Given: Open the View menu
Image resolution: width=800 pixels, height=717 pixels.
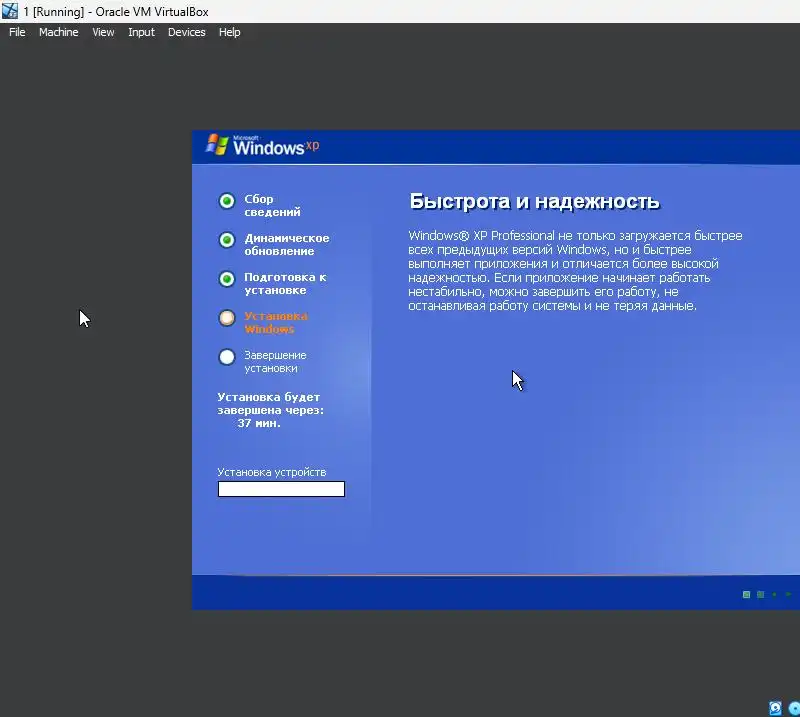Looking at the screenshot, I should click(x=103, y=32).
